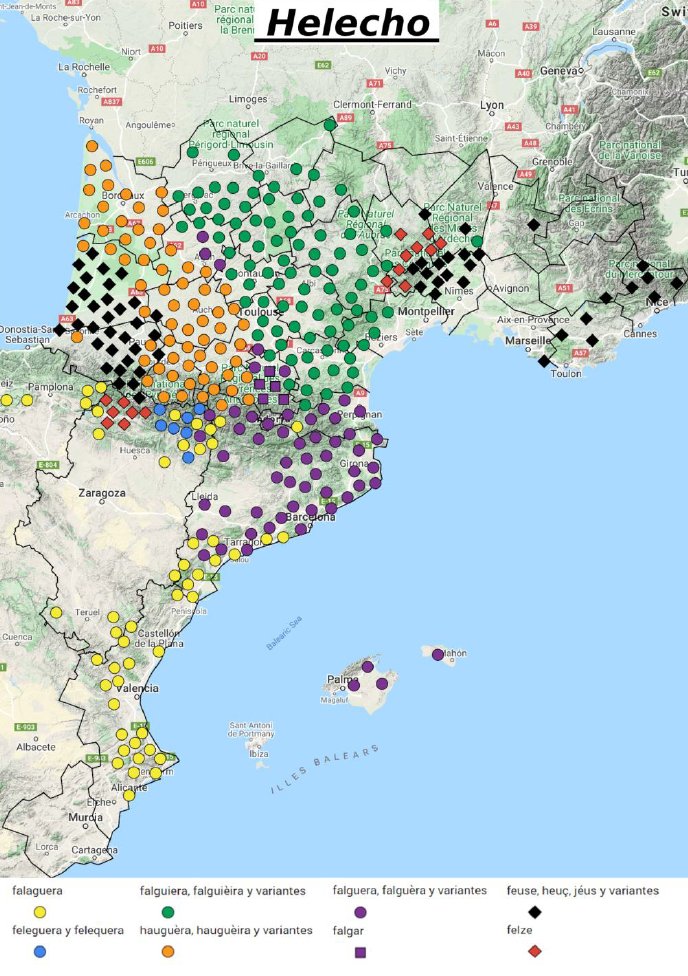Click the Pamplona city label

[x=51, y=387]
